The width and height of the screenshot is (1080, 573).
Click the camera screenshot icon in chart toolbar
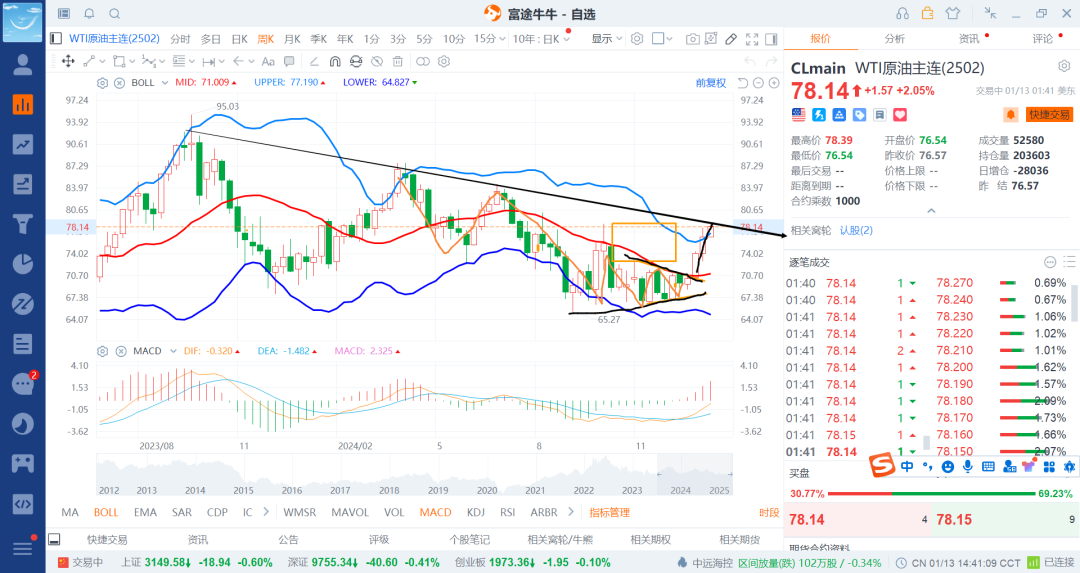693,39
